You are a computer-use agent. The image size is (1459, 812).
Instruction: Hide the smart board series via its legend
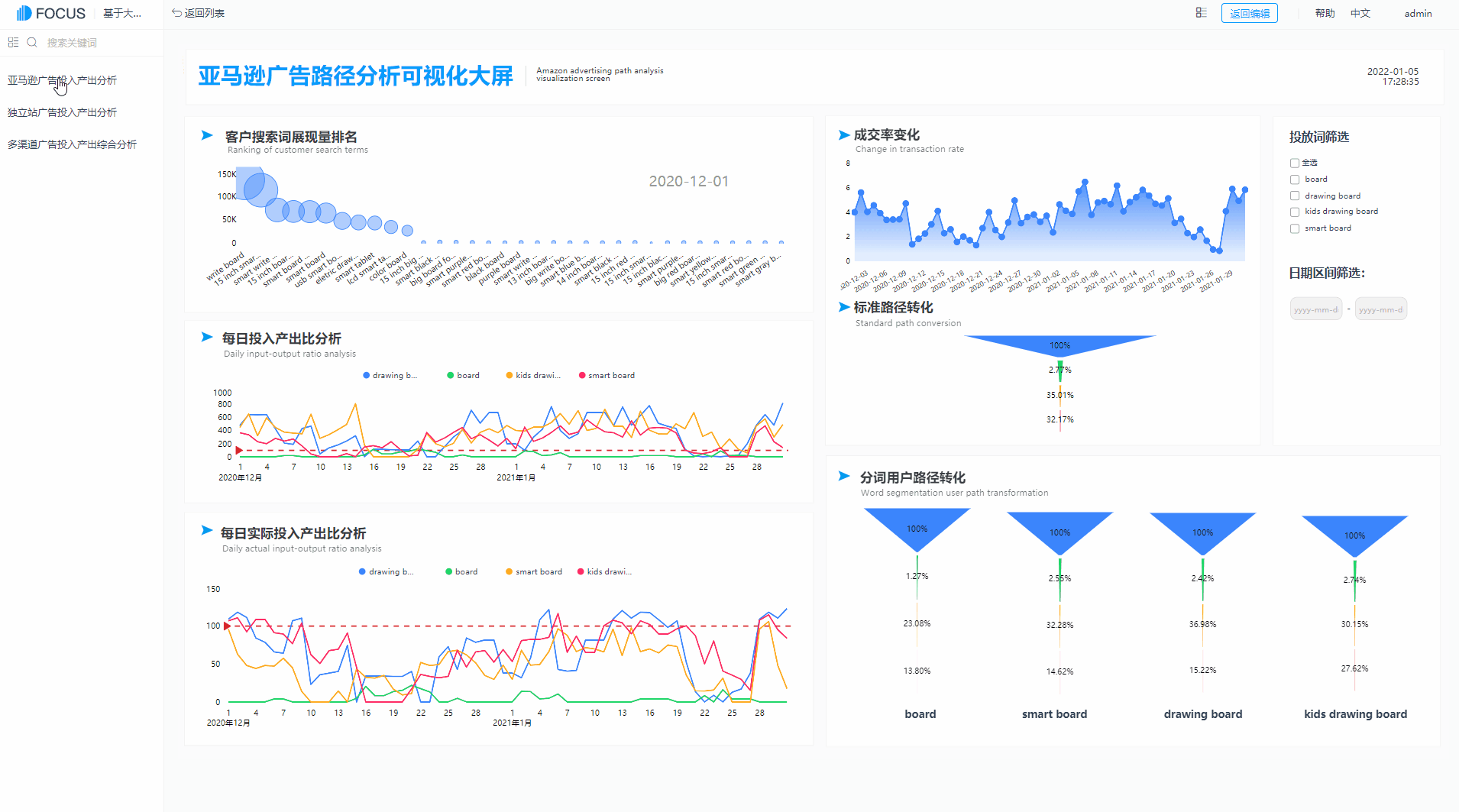click(607, 375)
